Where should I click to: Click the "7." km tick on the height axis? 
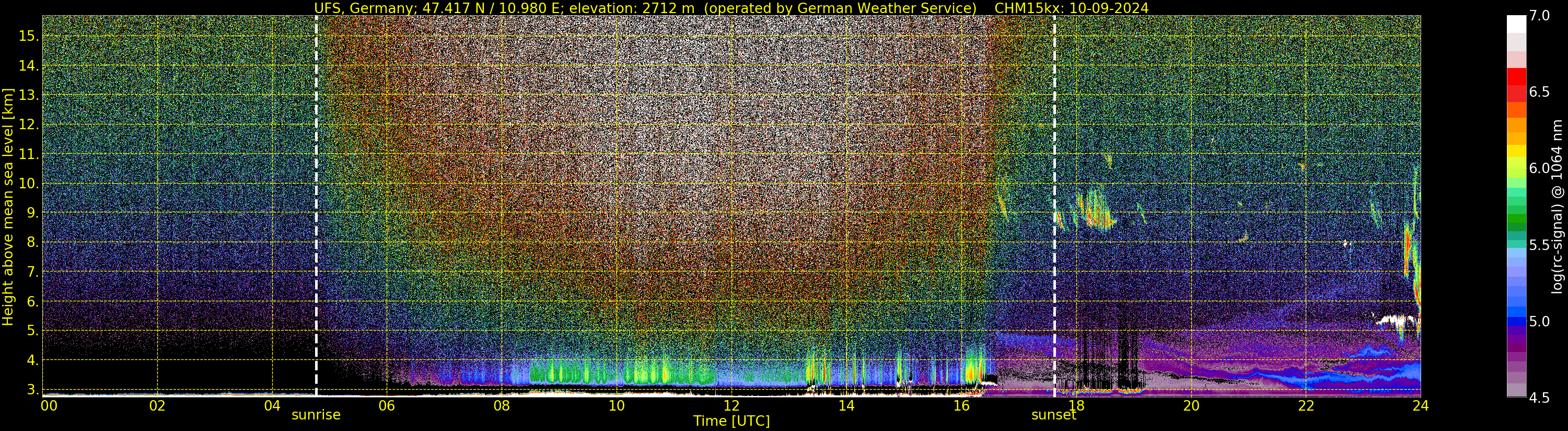point(32,272)
